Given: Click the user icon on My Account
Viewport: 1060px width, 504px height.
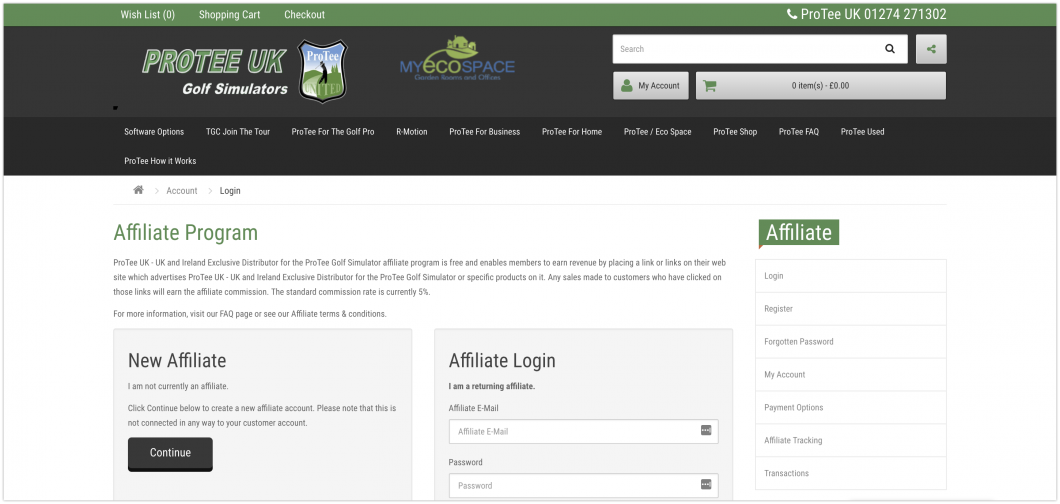Looking at the screenshot, I should (x=627, y=86).
